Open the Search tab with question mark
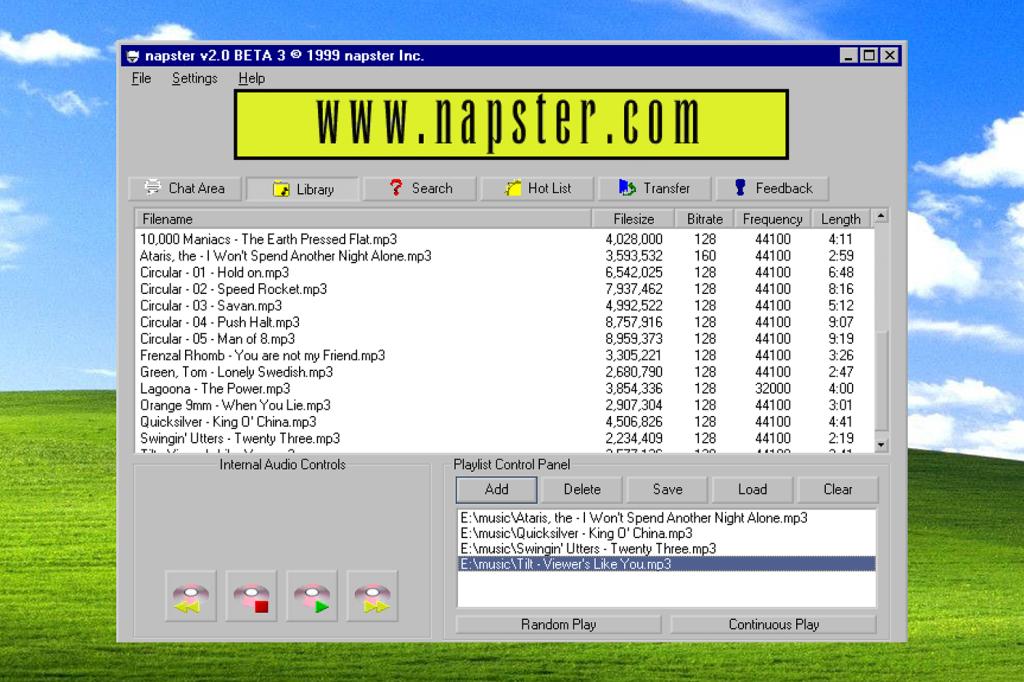 pyautogui.click(x=420, y=188)
